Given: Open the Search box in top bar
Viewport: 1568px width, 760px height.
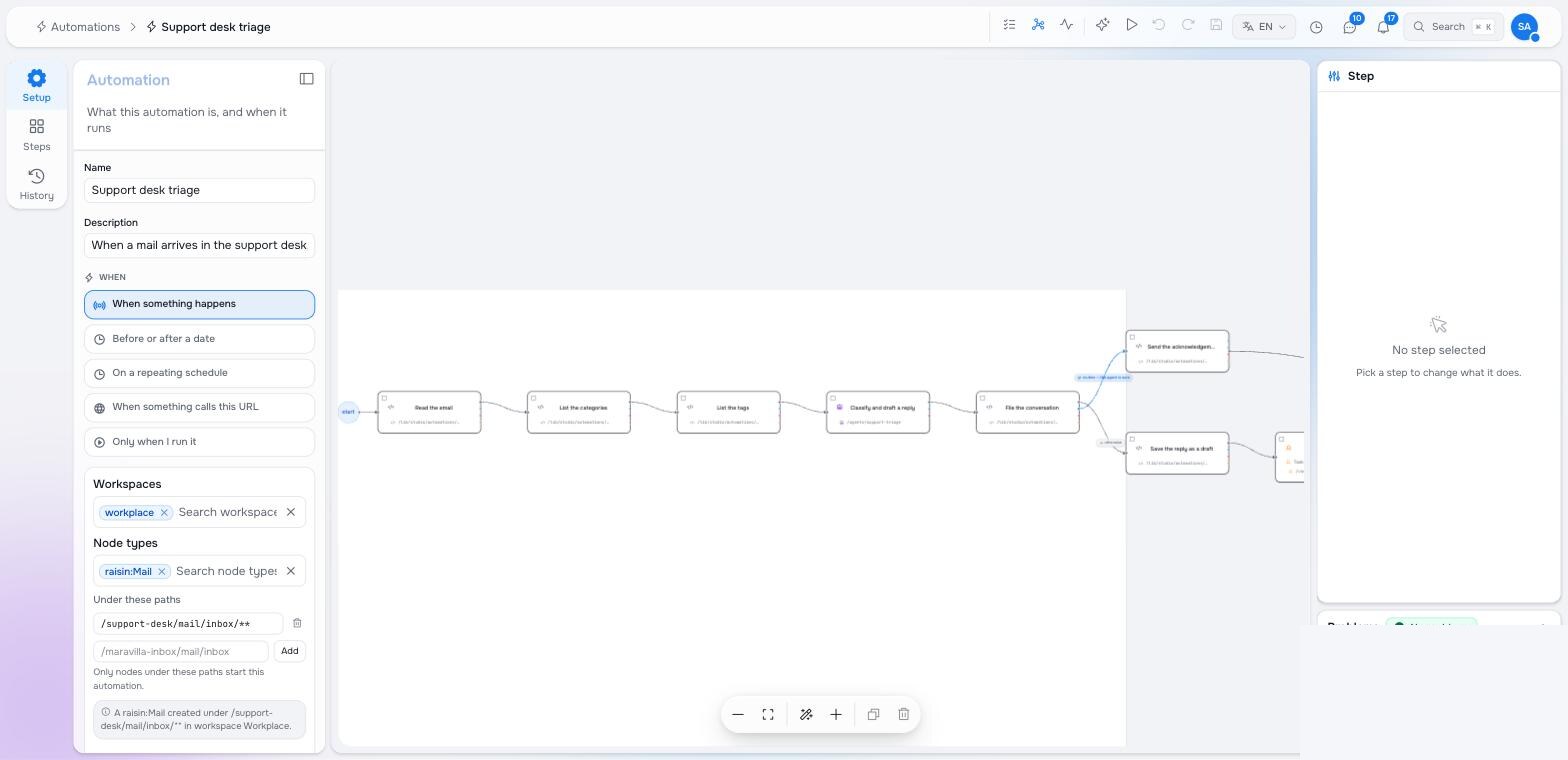Looking at the screenshot, I should pos(1454,27).
